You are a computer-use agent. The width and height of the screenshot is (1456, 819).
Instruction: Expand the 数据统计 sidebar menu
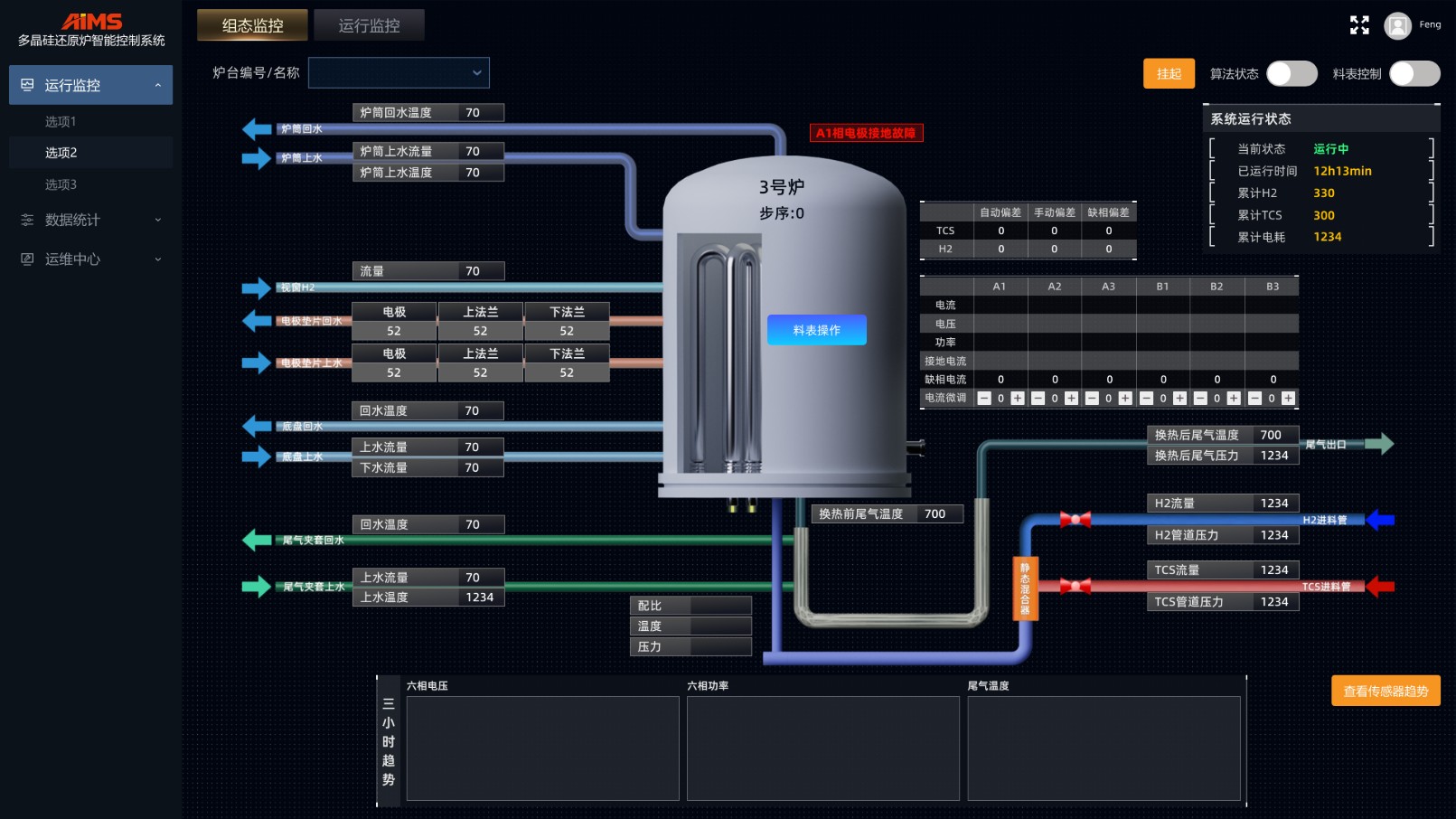pyautogui.click(x=90, y=220)
